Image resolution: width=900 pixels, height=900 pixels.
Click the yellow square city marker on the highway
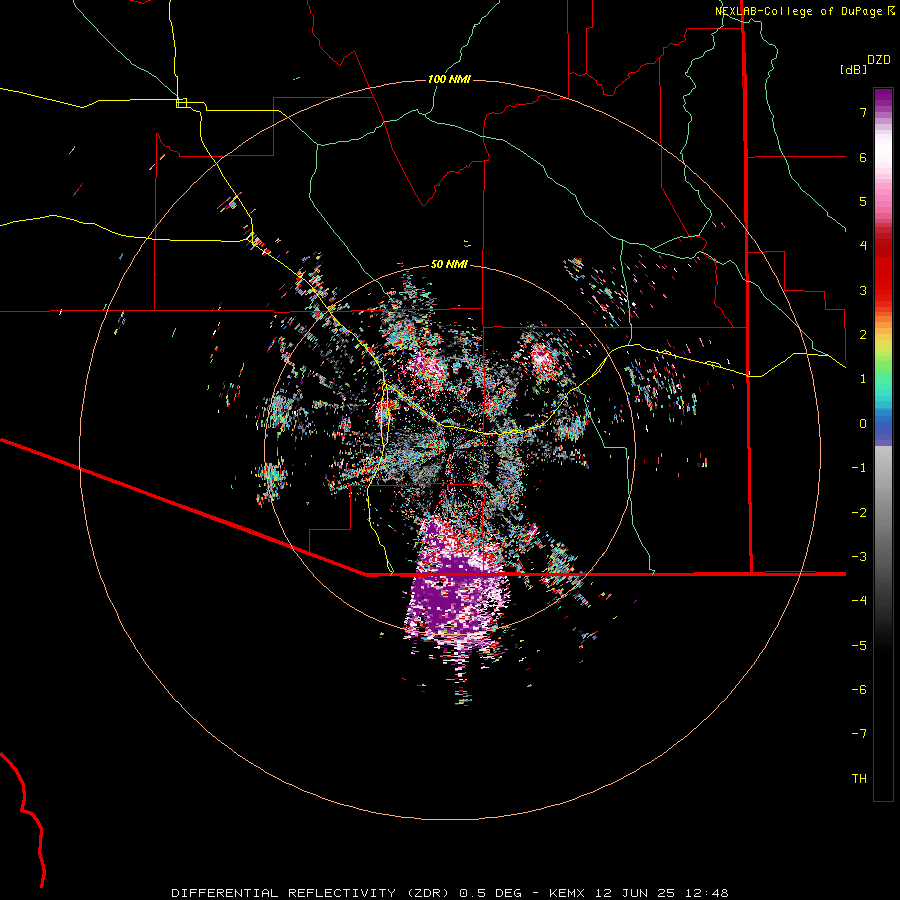click(181, 103)
